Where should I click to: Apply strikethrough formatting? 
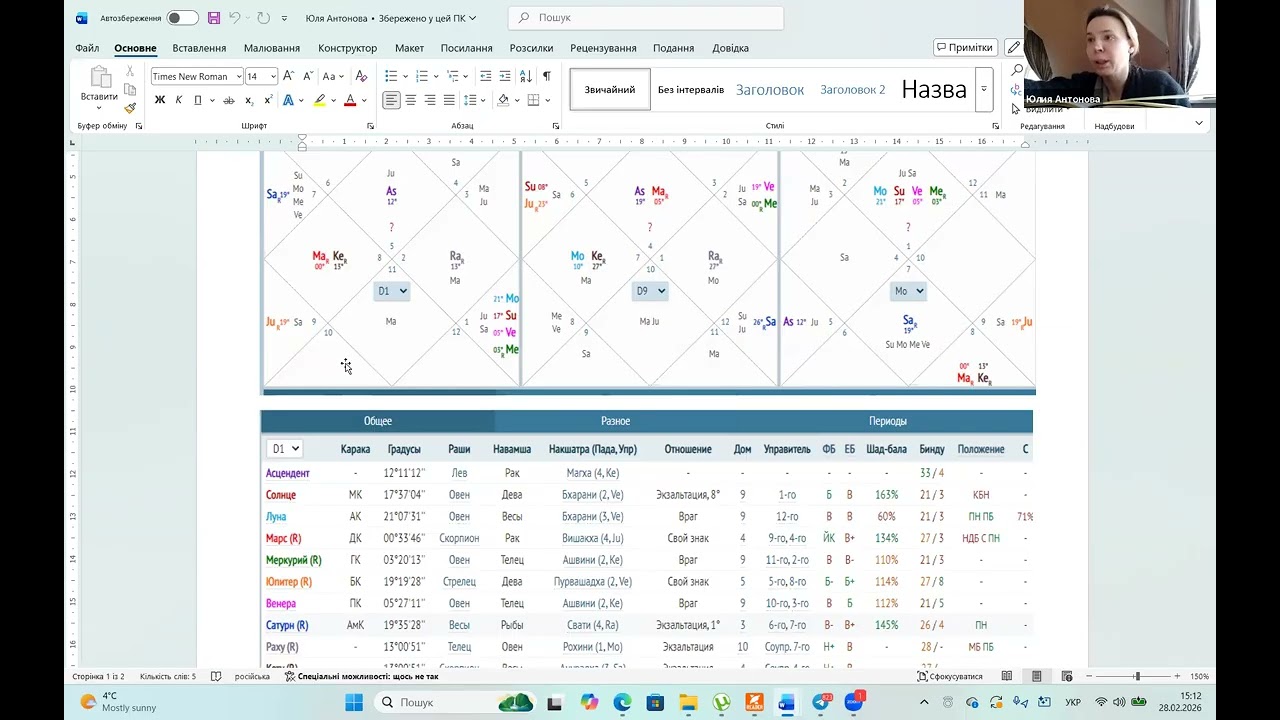tap(229, 100)
